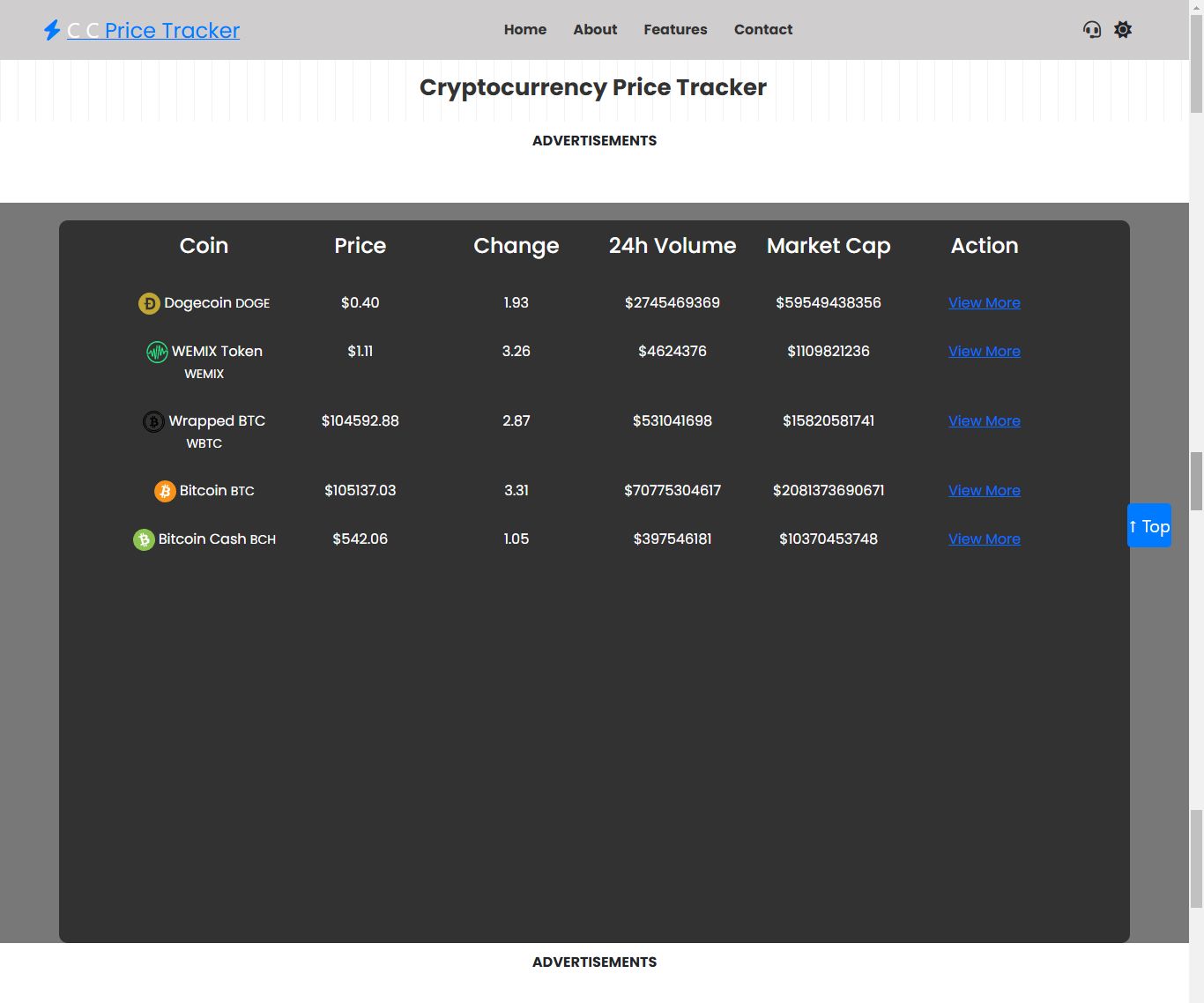
Task: Click the $1109821236 market cap cell
Action: pyautogui.click(x=829, y=351)
